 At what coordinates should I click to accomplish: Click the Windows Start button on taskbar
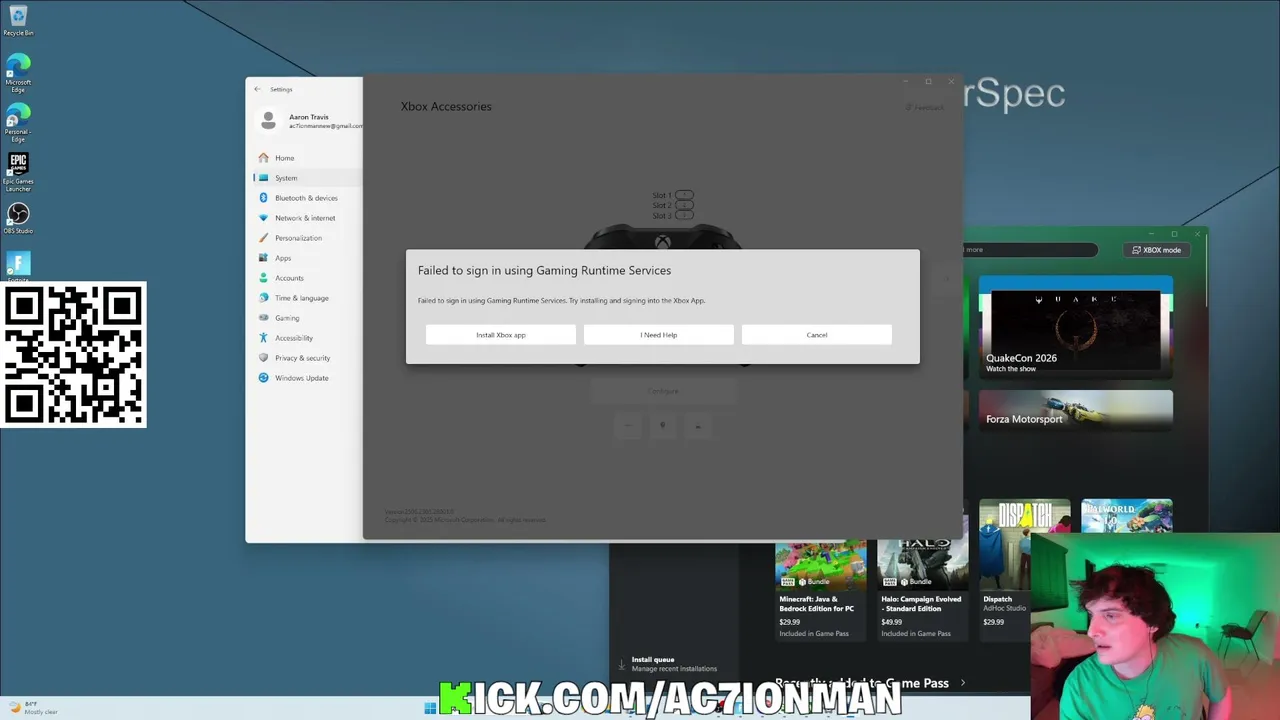430,708
